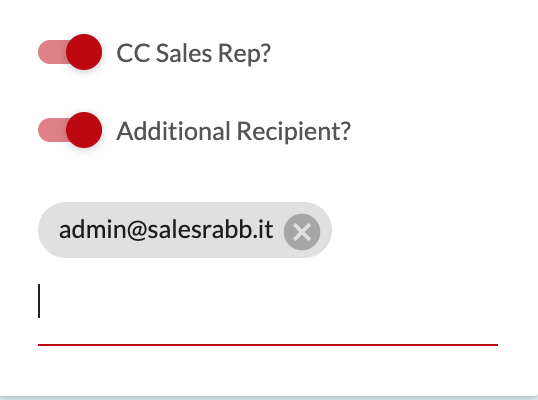Image resolution: width=538 pixels, height=400 pixels.
Task: Delete admin@salesrabb.it using its X icon
Action: [x=302, y=232]
